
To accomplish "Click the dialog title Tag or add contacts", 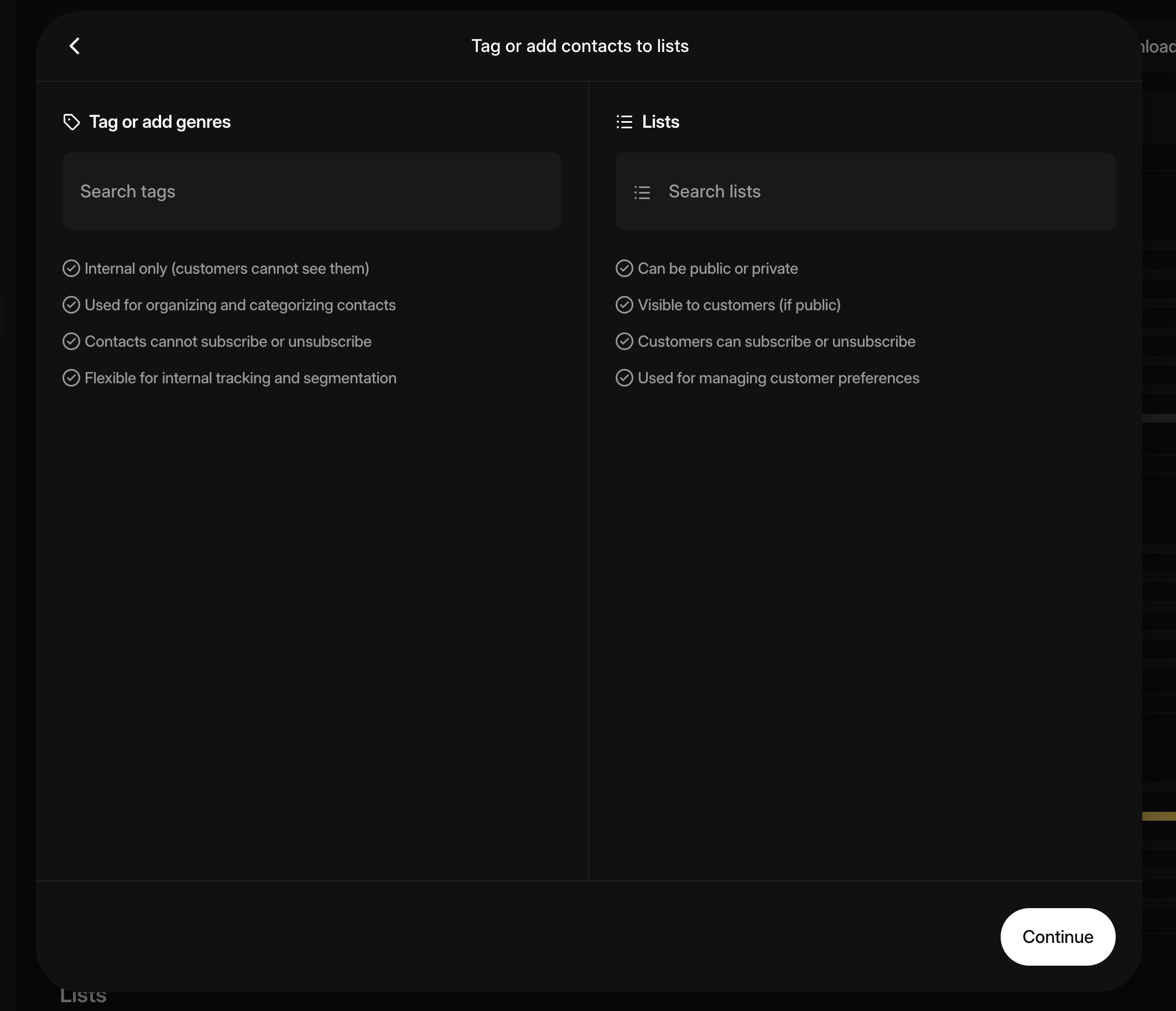I will click(x=580, y=46).
